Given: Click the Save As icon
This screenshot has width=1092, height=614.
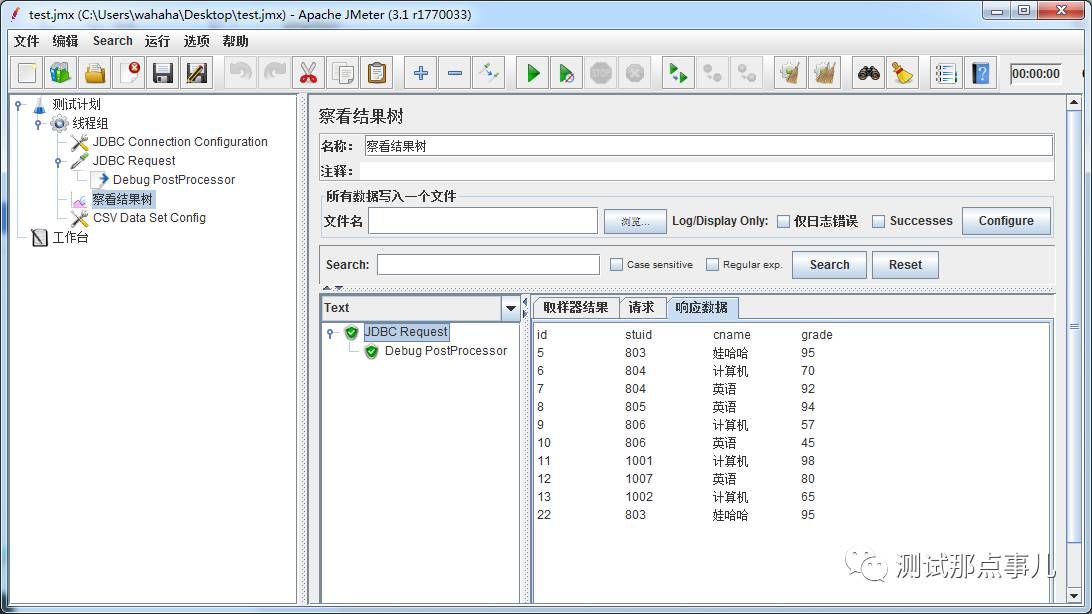Looking at the screenshot, I should coord(196,73).
